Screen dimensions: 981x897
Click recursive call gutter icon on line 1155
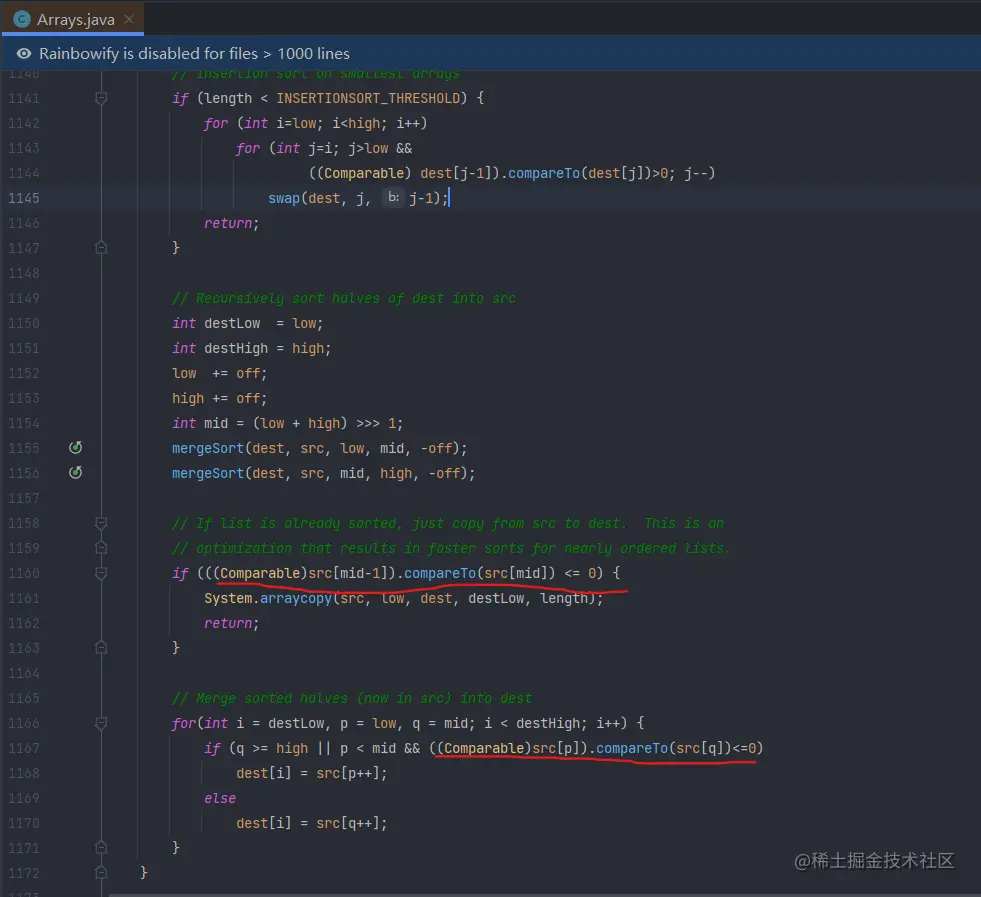coord(75,448)
